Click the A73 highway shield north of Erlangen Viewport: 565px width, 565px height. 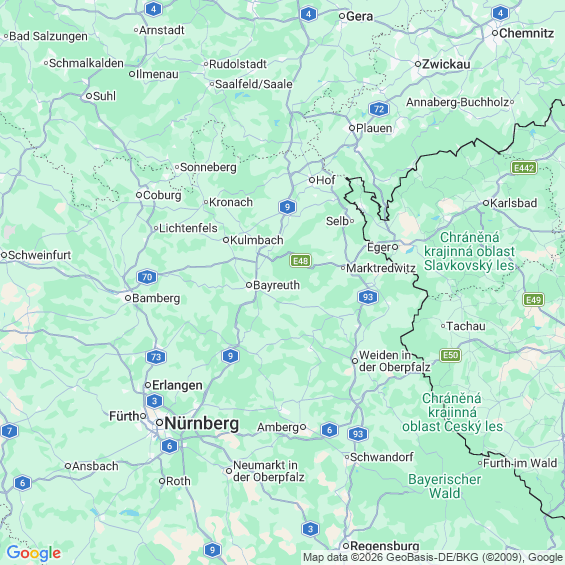(x=156, y=357)
